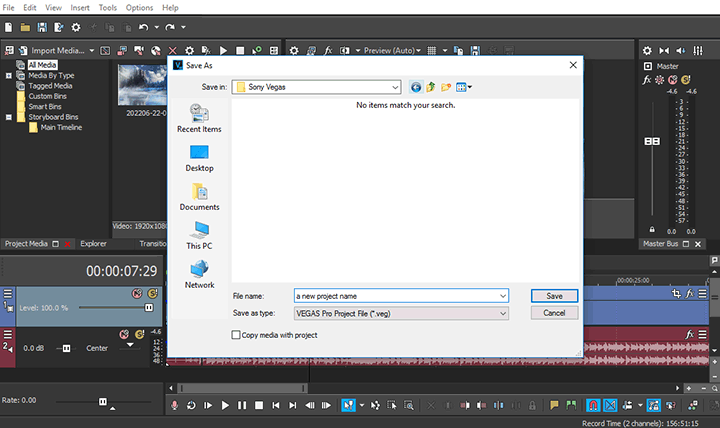720x428 pixels.
Task: Expand the Save as type dropdown
Action: tap(502, 313)
